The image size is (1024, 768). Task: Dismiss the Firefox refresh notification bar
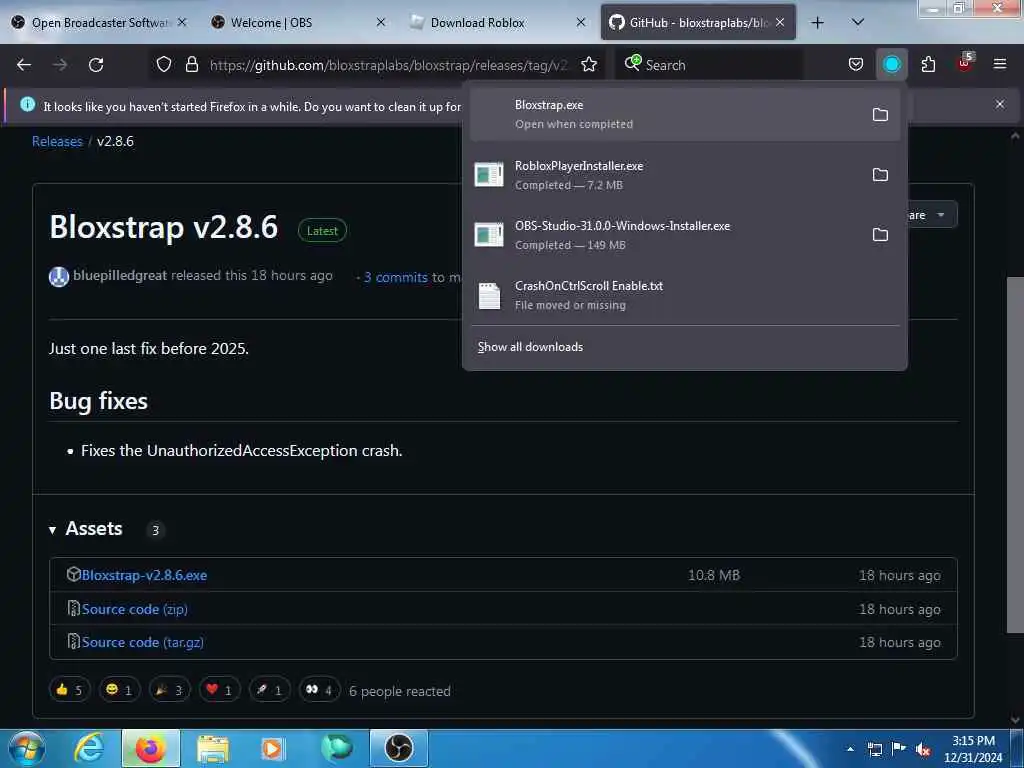1000,104
